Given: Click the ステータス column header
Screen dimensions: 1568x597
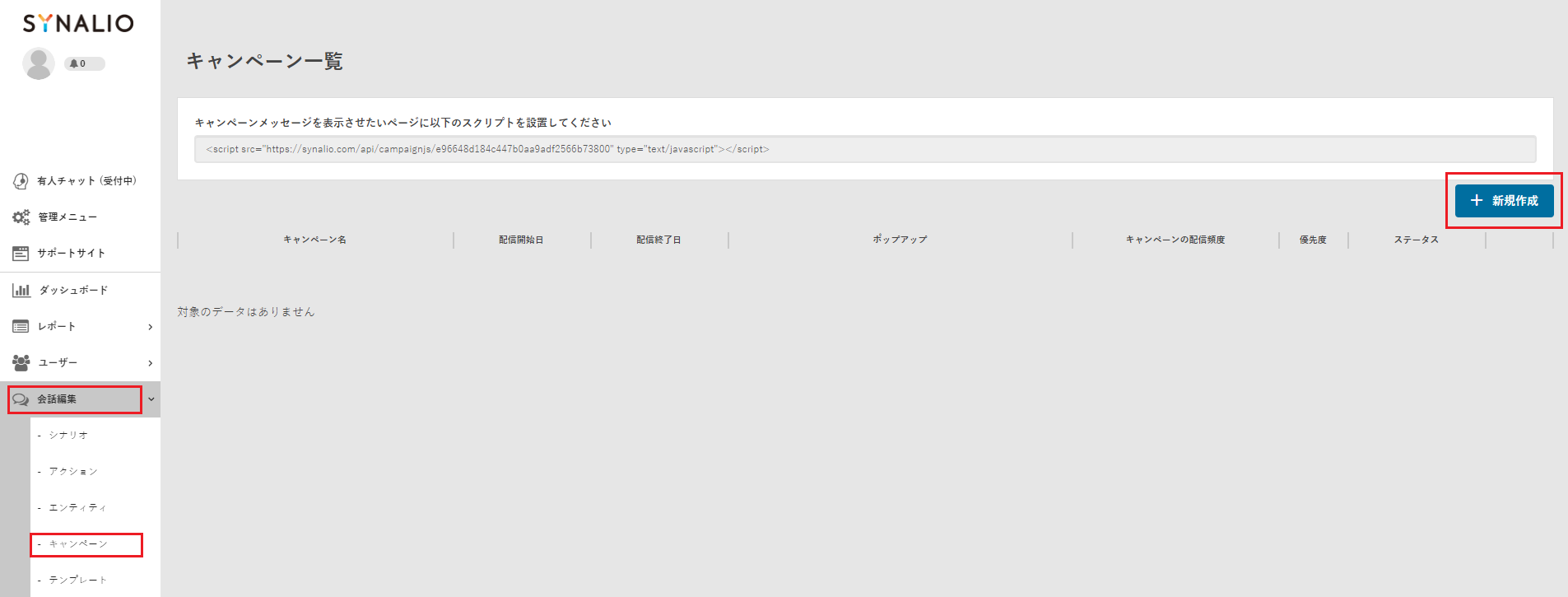Looking at the screenshot, I should tap(1417, 240).
